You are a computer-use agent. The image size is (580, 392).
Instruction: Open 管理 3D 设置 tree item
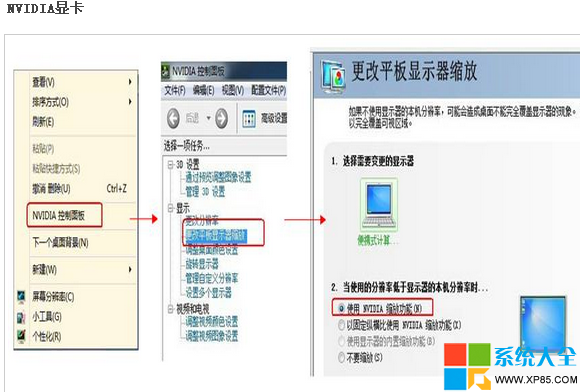[x=205, y=192]
